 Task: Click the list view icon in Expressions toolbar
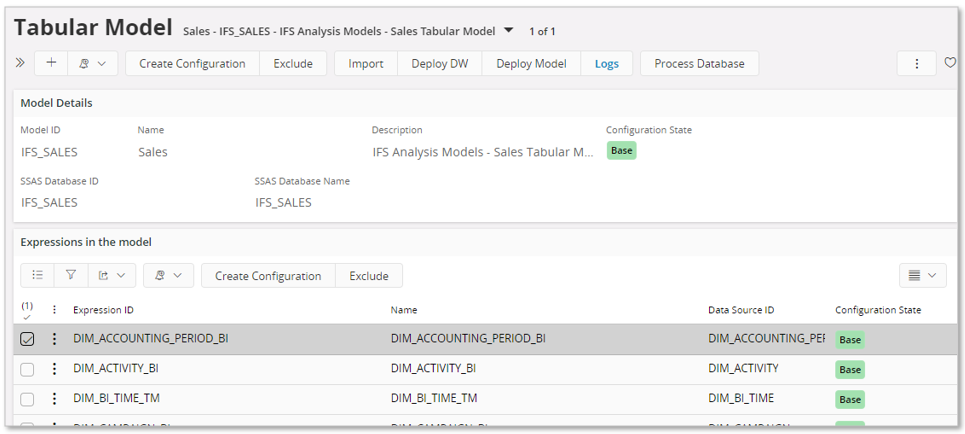click(37, 275)
